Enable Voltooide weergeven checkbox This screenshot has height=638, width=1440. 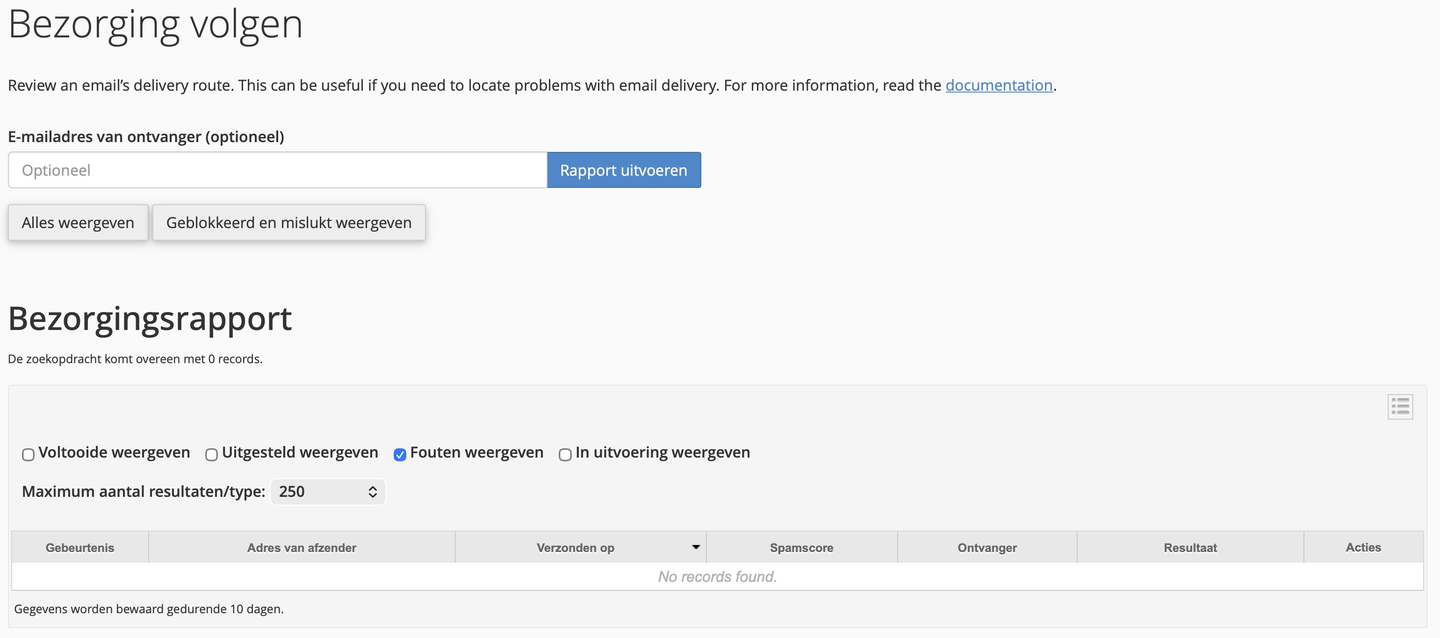(x=28, y=454)
